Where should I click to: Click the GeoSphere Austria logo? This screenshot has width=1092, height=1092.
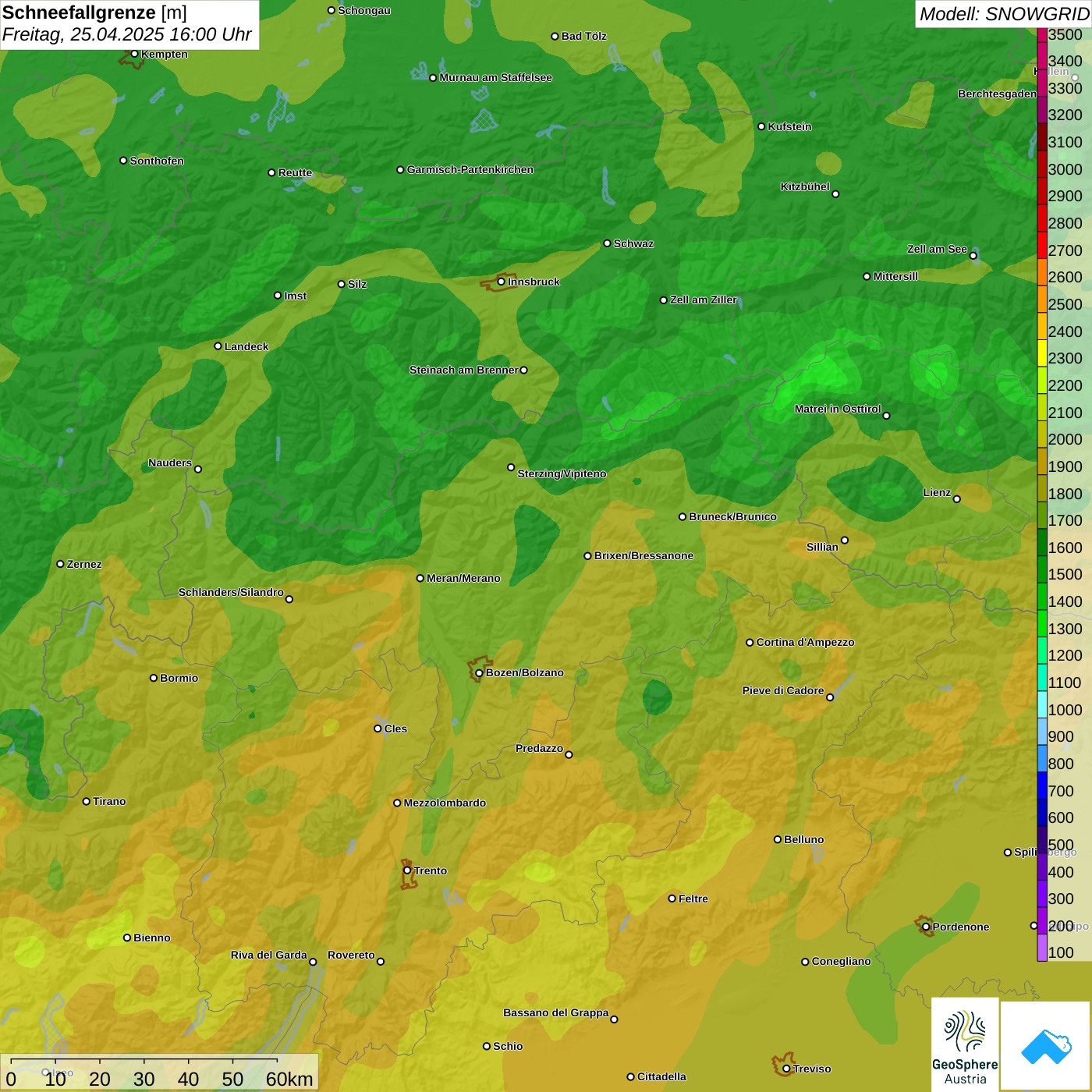pos(965,1044)
